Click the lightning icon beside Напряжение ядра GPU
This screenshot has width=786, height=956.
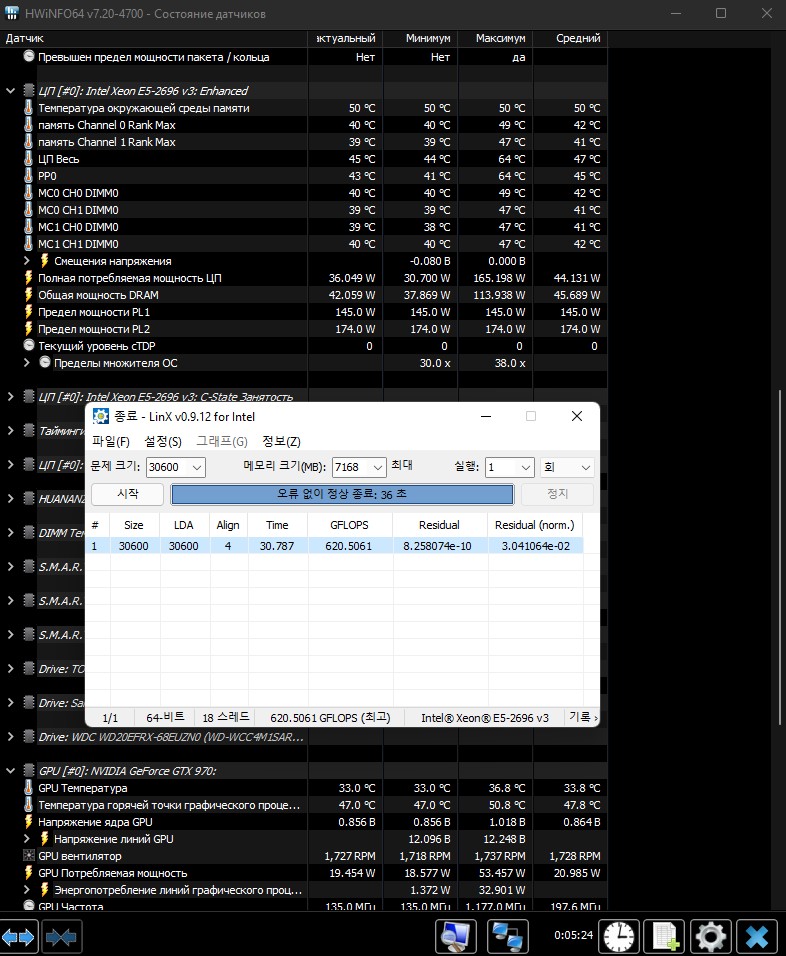[28, 822]
